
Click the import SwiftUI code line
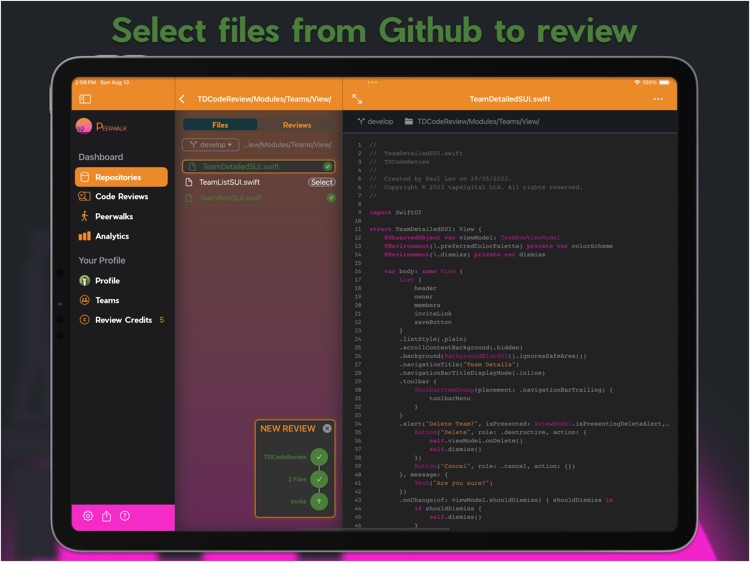(x=395, y=212)
